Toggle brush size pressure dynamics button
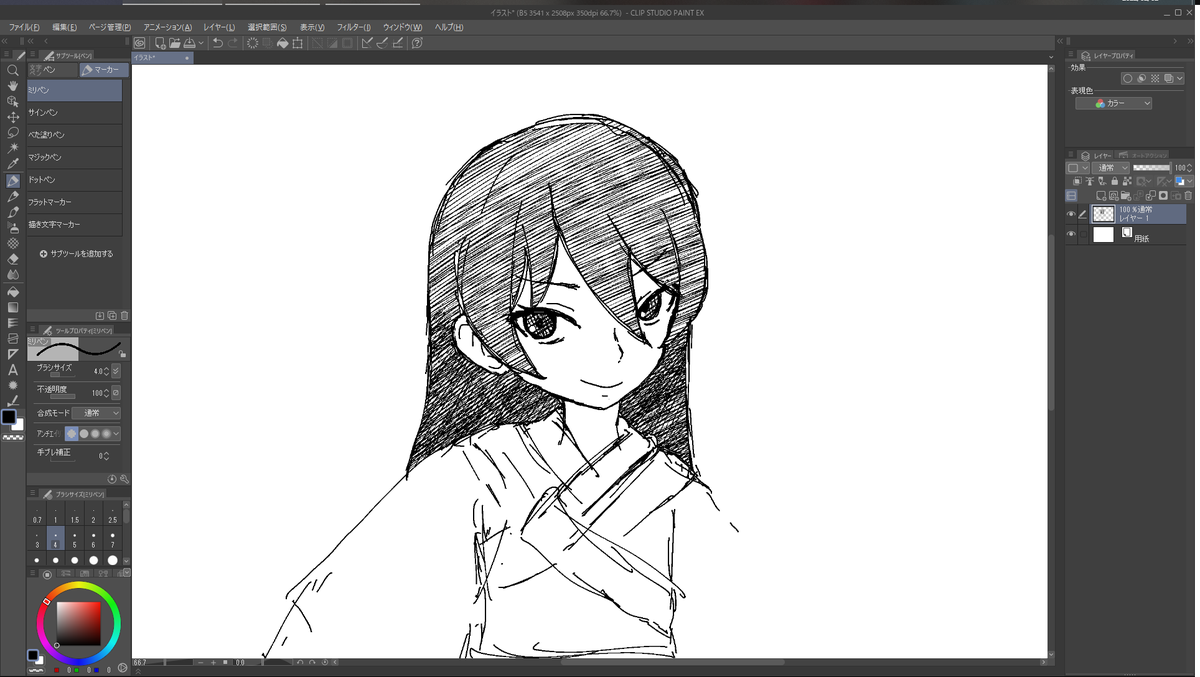1200x677 pixels. tap(116, 371)
